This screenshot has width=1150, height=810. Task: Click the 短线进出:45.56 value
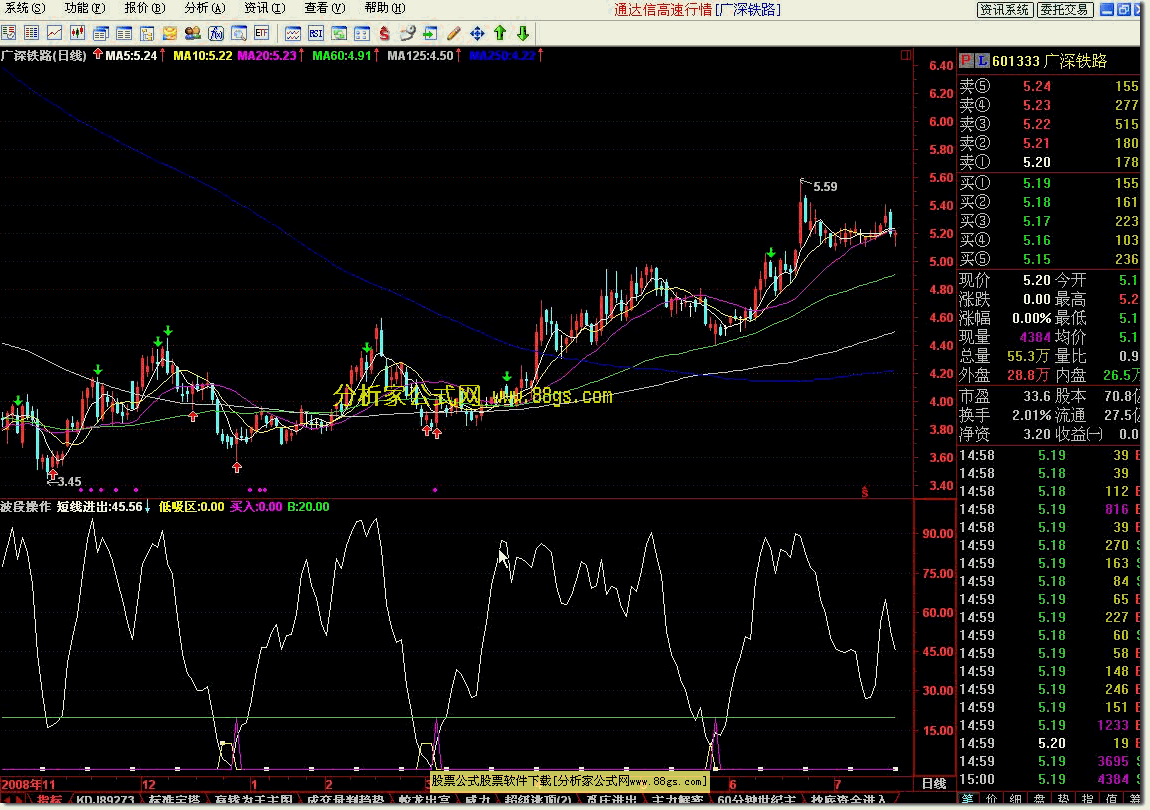click(100, 506)
